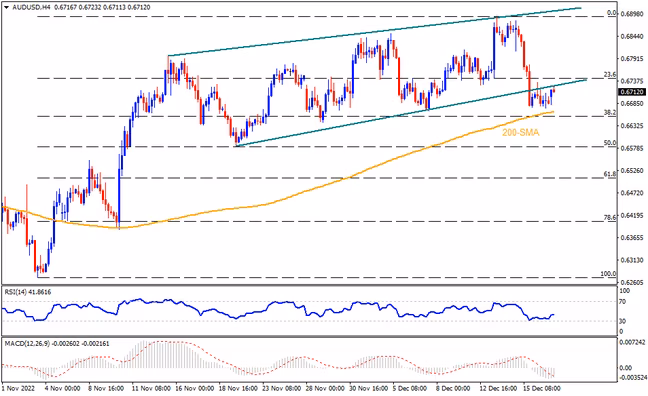Click the 0.63130 price axis value

click(x=632, y=260)
